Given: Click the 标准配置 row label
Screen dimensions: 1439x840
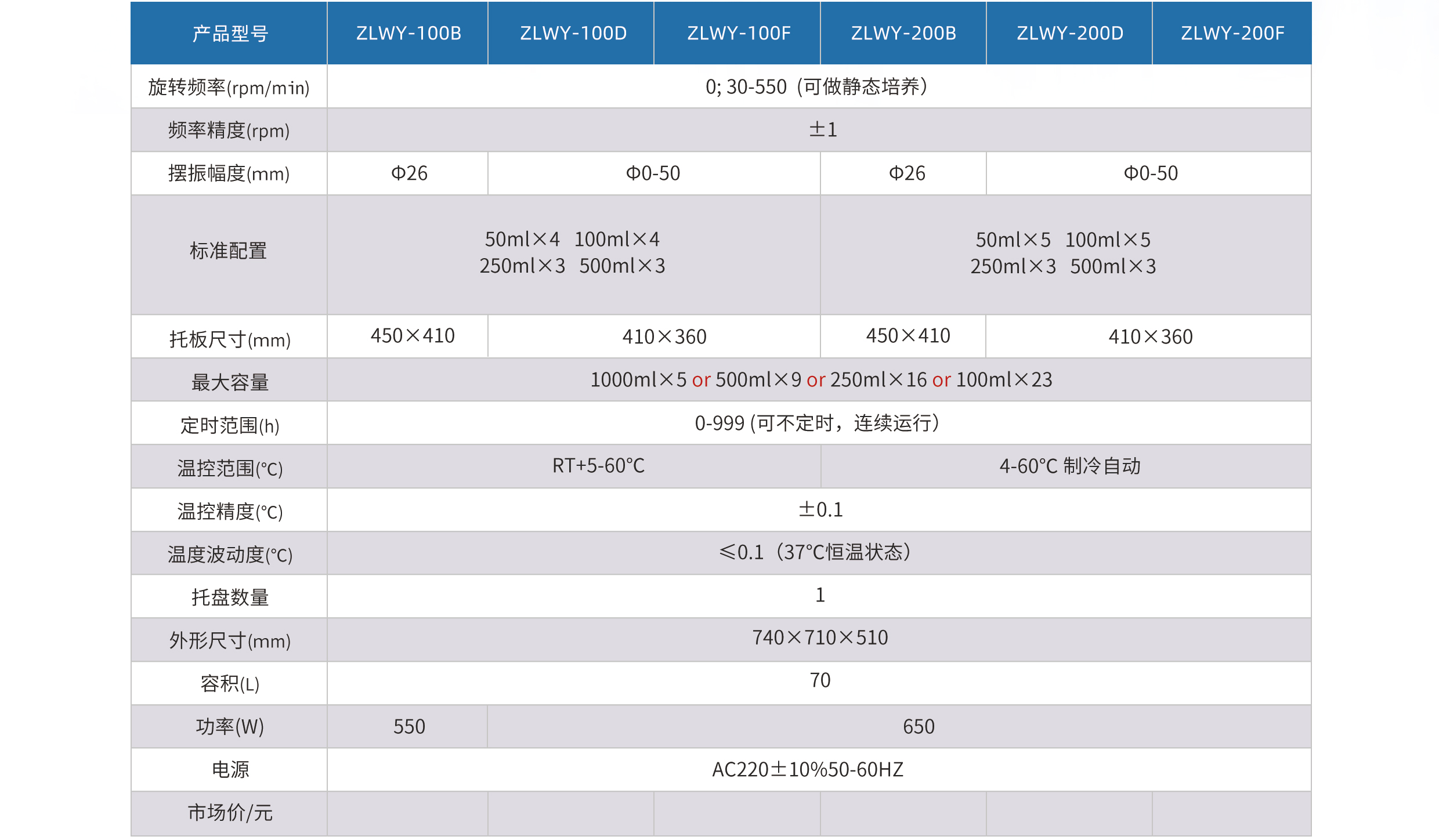Looking at the screenshot, I should click(x=229, y=251).
